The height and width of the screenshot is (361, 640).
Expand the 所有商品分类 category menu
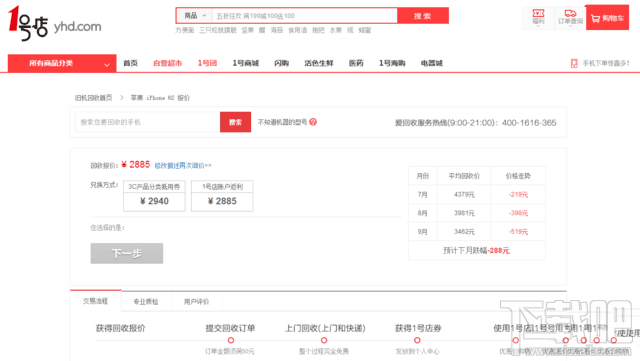tap(62, 63)
